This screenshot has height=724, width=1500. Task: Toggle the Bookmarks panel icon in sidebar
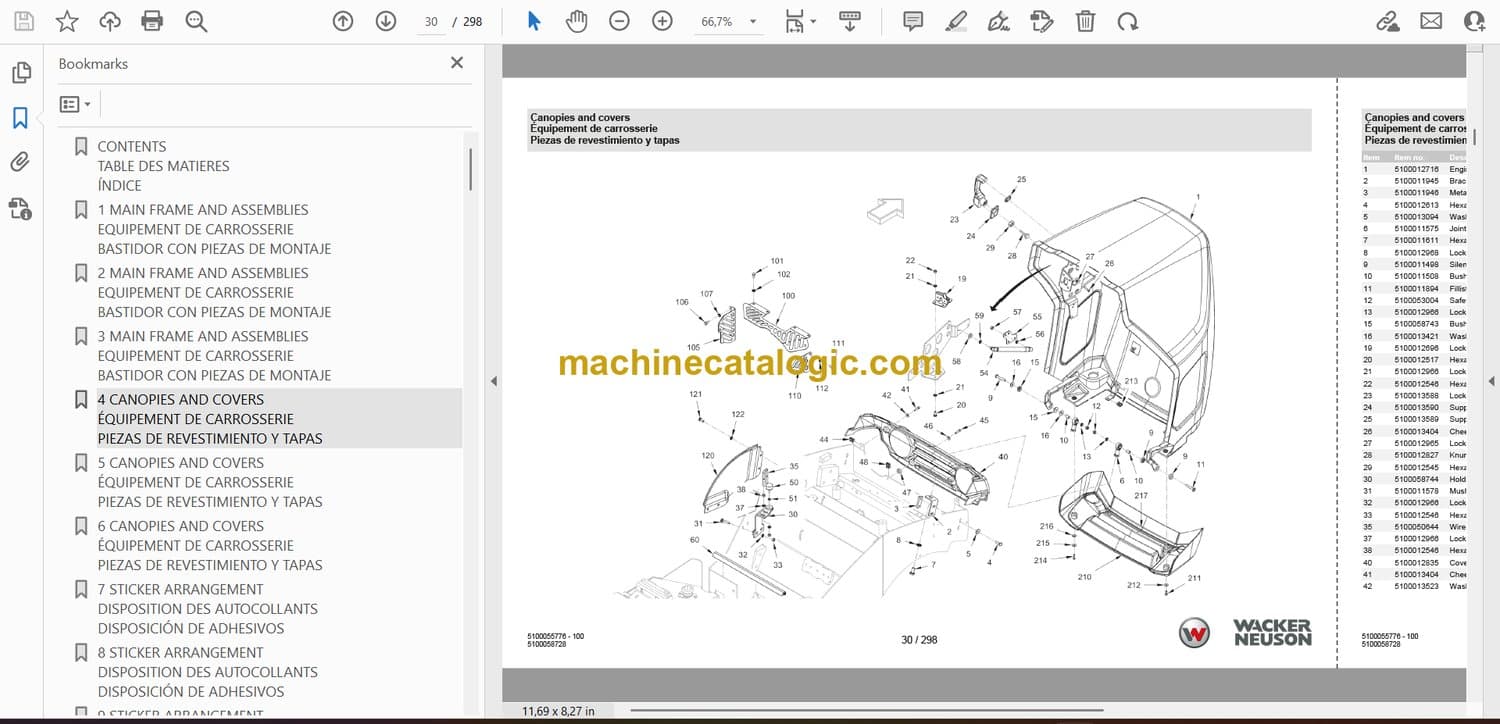pos(20,118)
